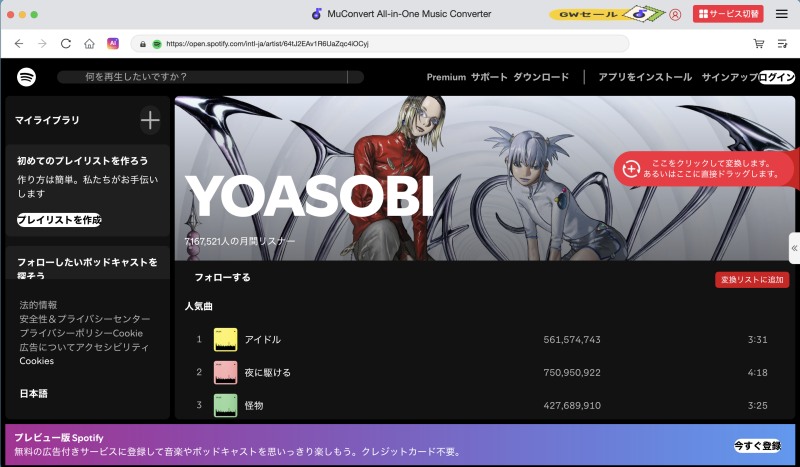Open the lower Cookies link

tap(37, 361)
